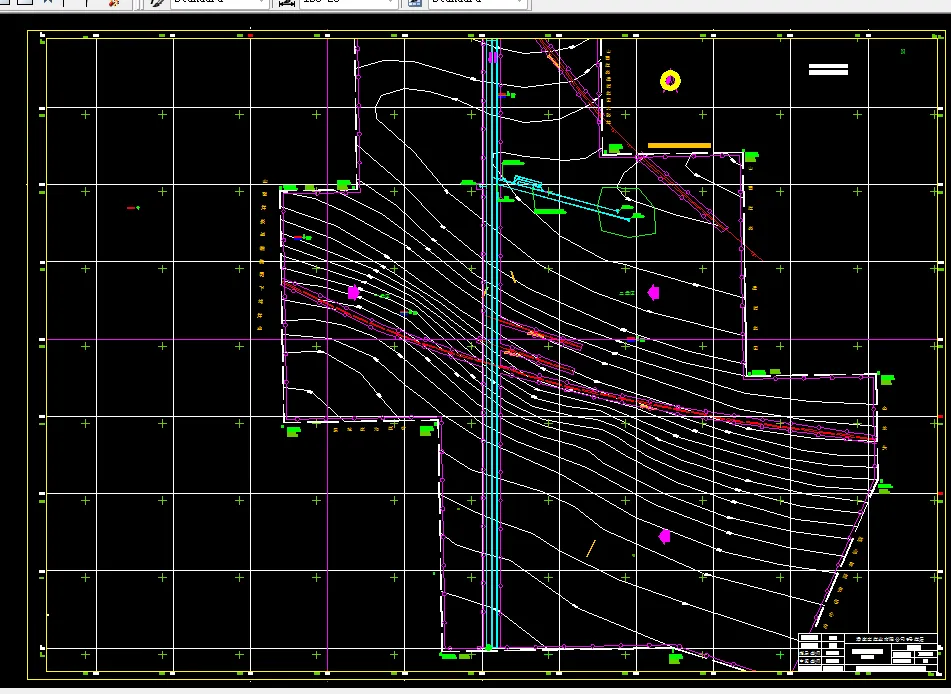Click the Dimension Style icon in toolbar

(x=286, y=2)
